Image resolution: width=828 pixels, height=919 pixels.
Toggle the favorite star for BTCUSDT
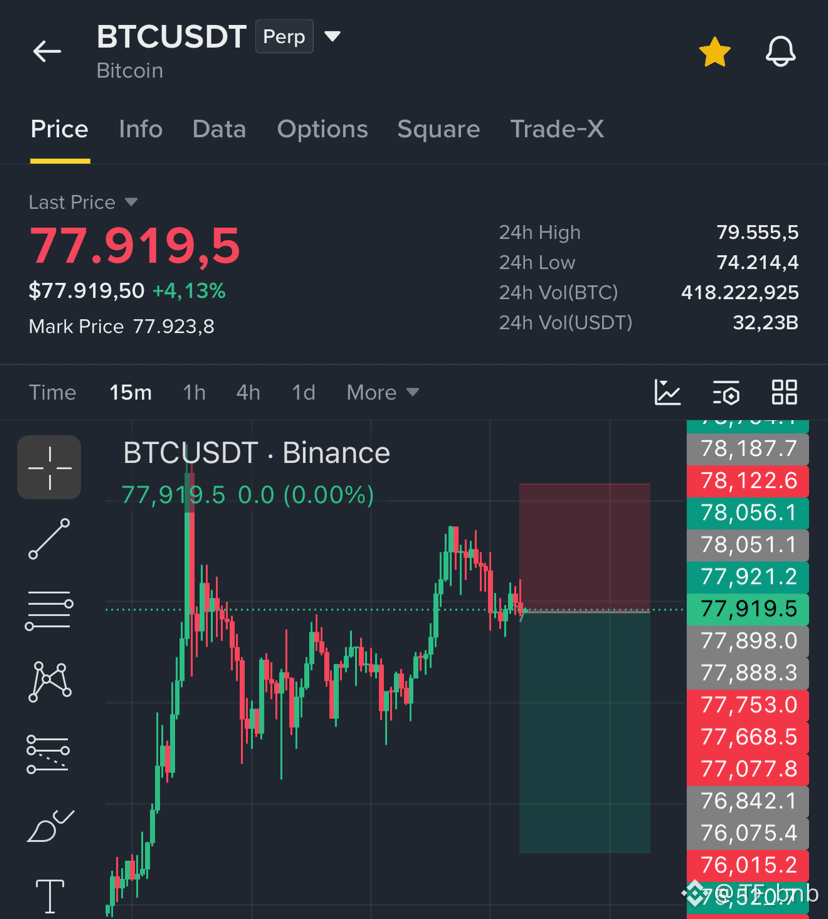point(715,52)
